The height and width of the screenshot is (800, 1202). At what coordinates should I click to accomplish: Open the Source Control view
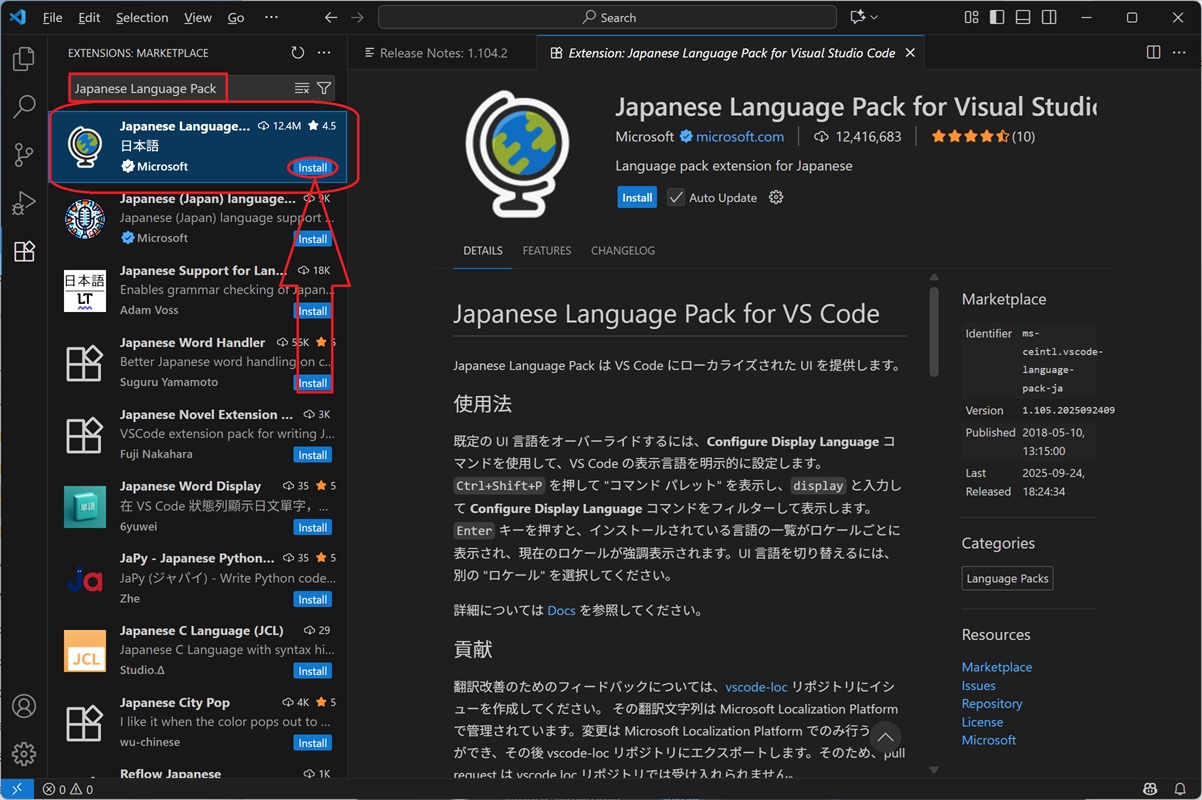click(24, 154)
